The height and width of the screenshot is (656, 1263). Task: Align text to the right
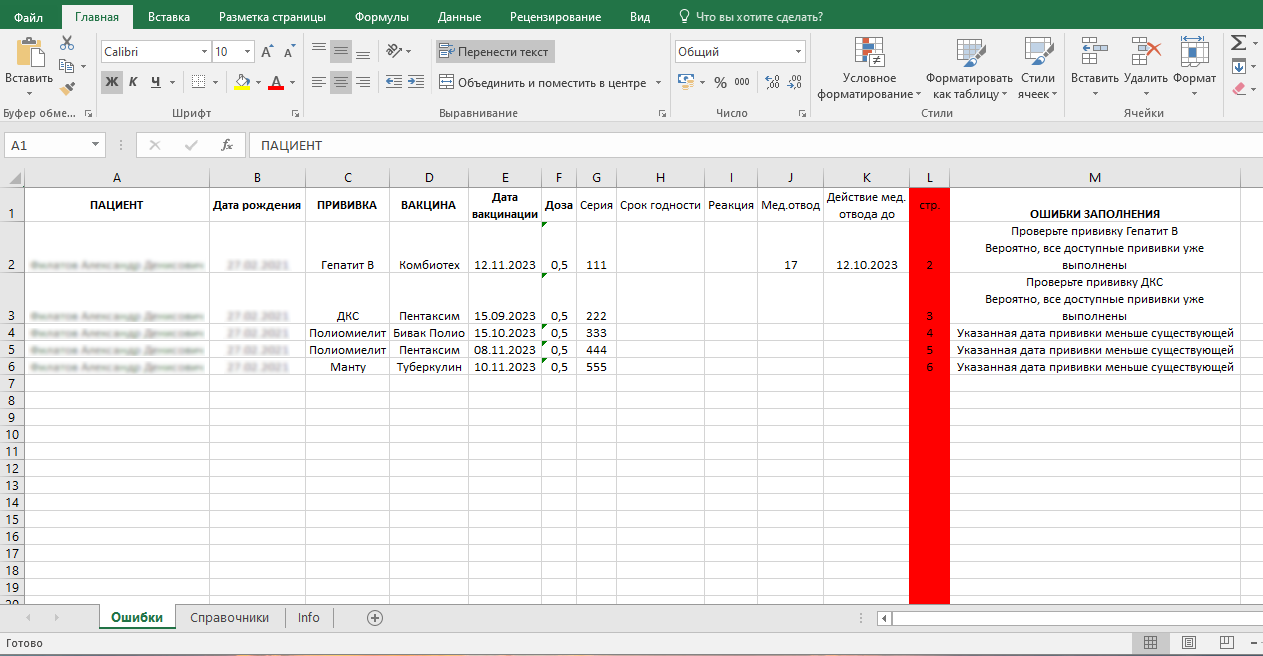[x=365, y=82]
